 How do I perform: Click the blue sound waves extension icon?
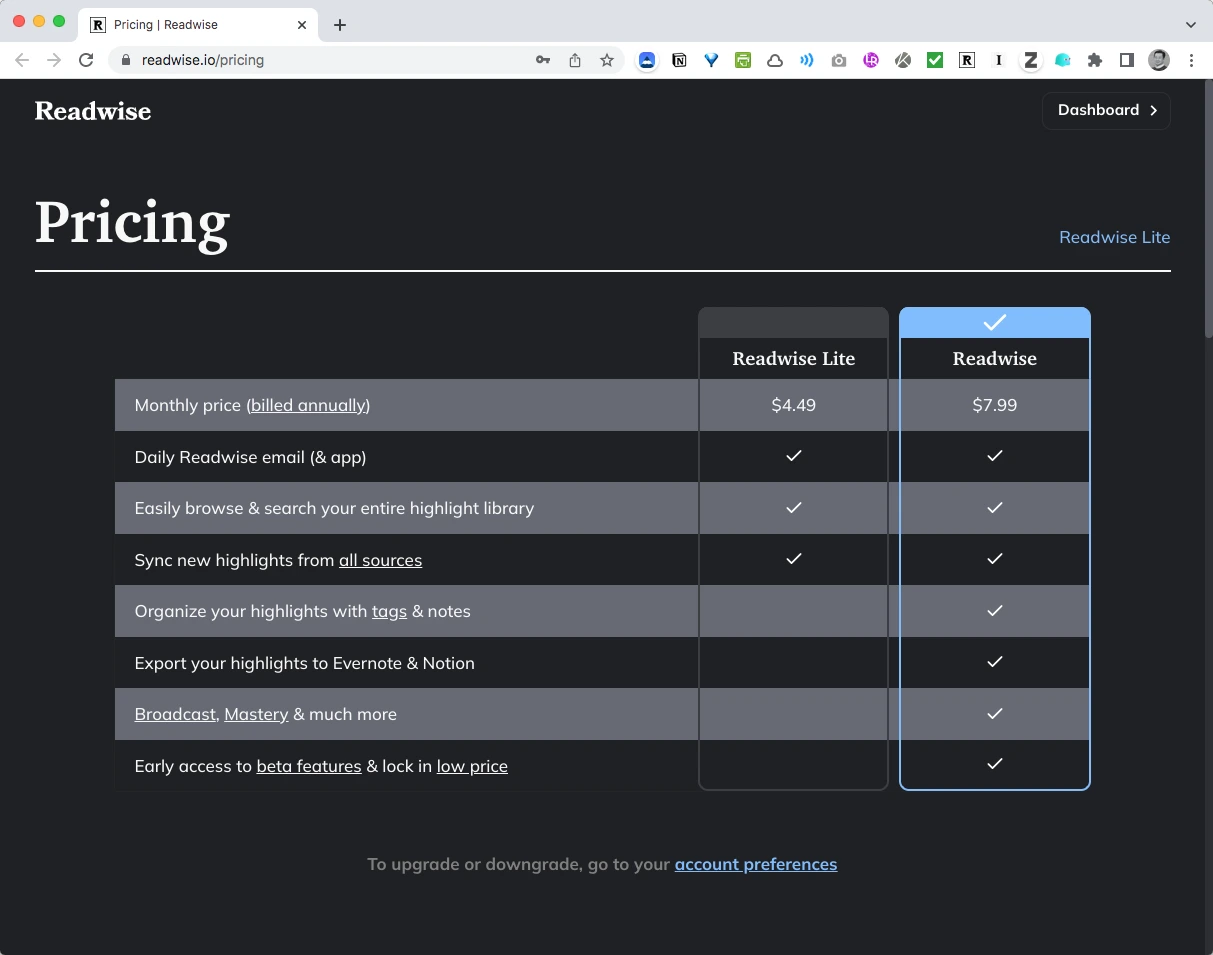(x=807, y=60)
